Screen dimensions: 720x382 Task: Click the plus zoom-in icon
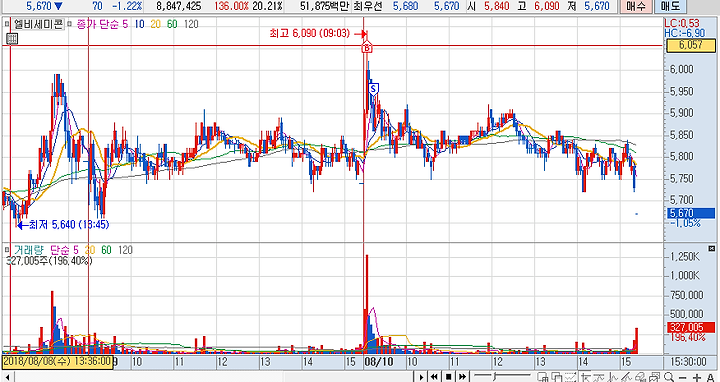[x=697, y=377]
